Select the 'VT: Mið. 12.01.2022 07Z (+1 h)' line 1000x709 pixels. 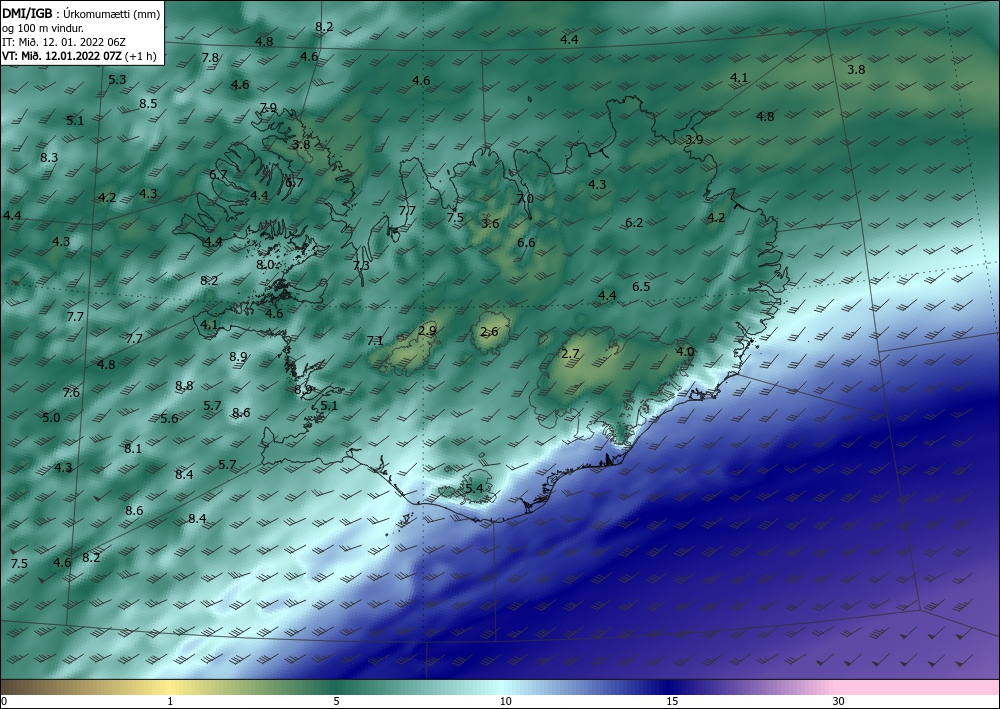pyautogui.click(x=79, y=55)
